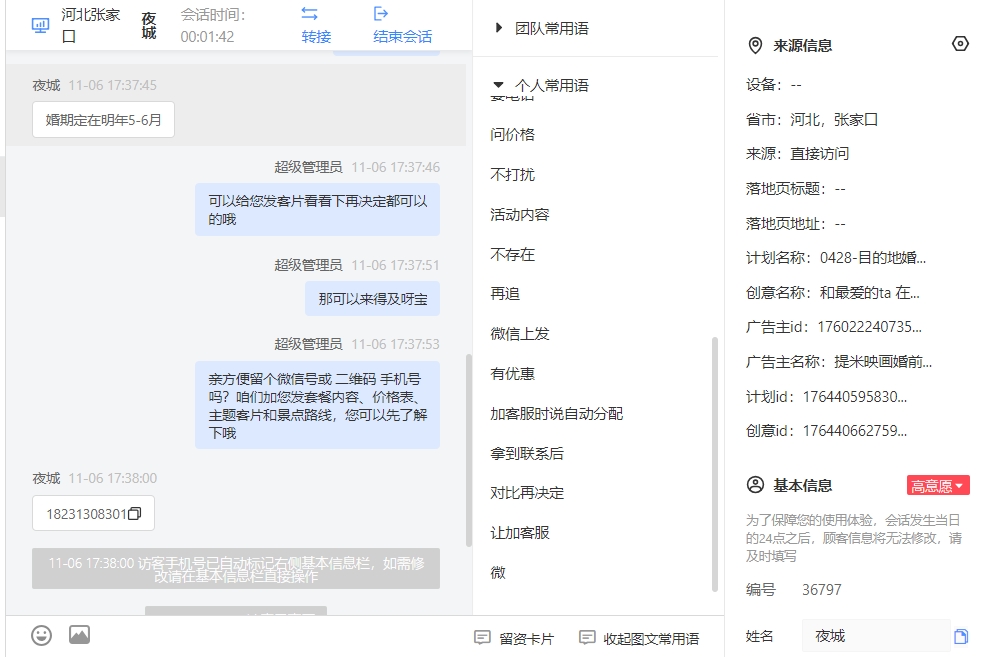Select the quick phrase 问价格
Viewport: 981px width, 657px height.
click(512, 135)
